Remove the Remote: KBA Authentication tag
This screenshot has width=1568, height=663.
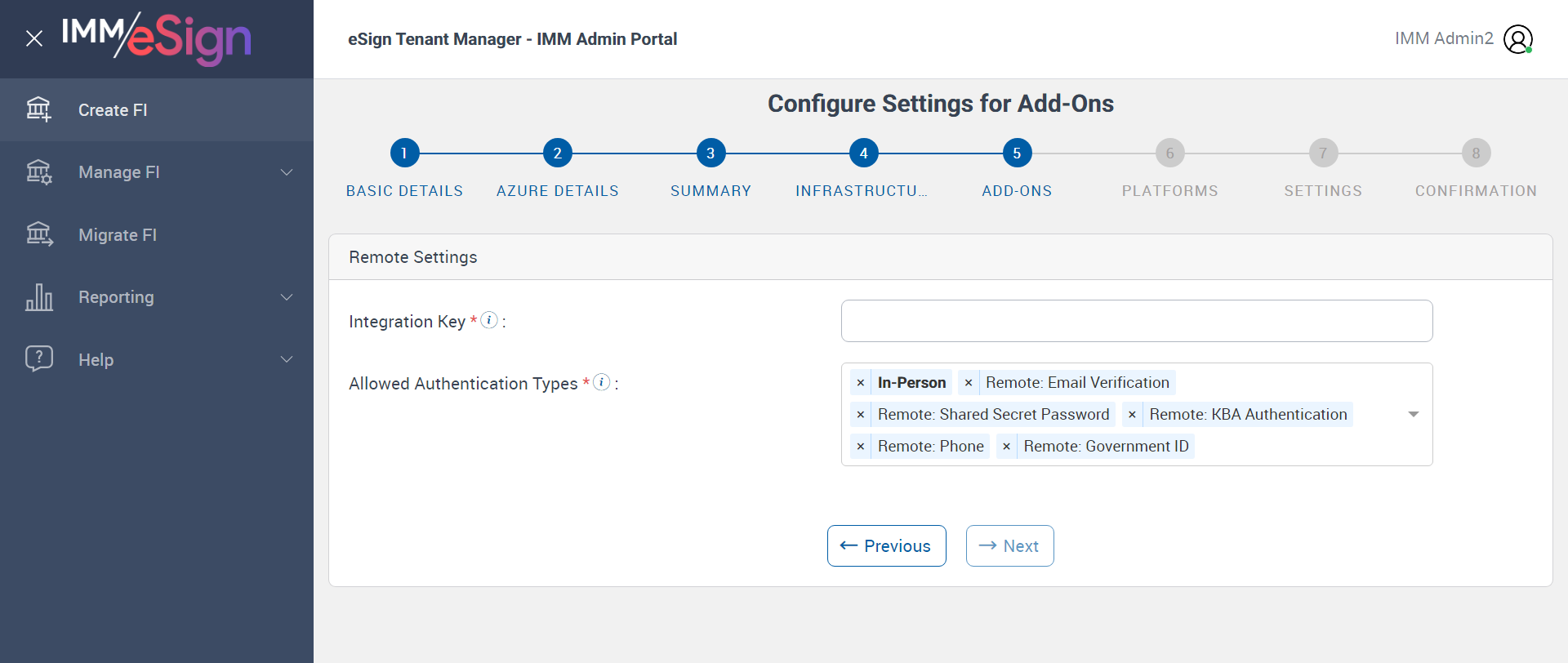(1133, 415)
